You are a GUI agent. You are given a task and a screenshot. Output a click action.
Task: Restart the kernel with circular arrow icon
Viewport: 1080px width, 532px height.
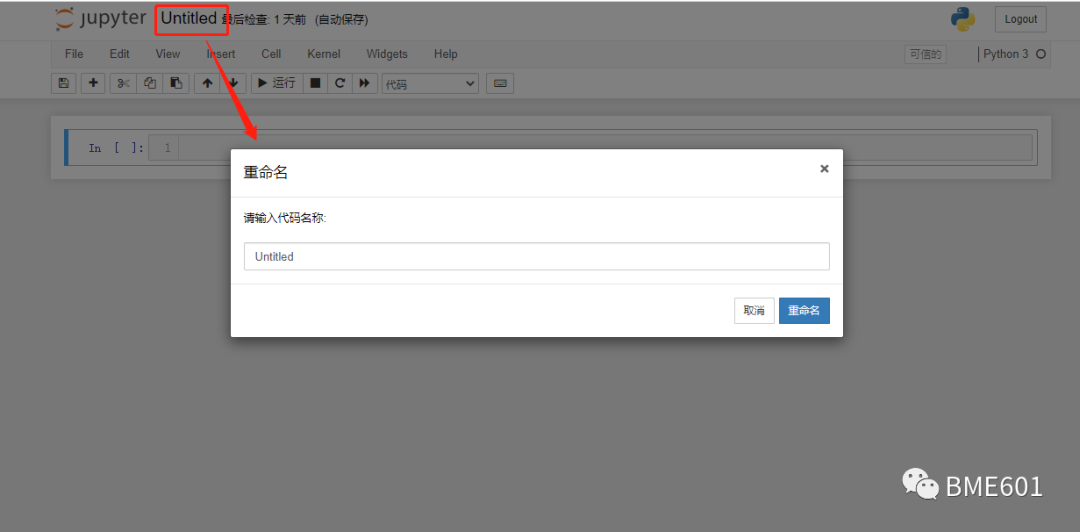pyautogui.click(x=340, y=83)
